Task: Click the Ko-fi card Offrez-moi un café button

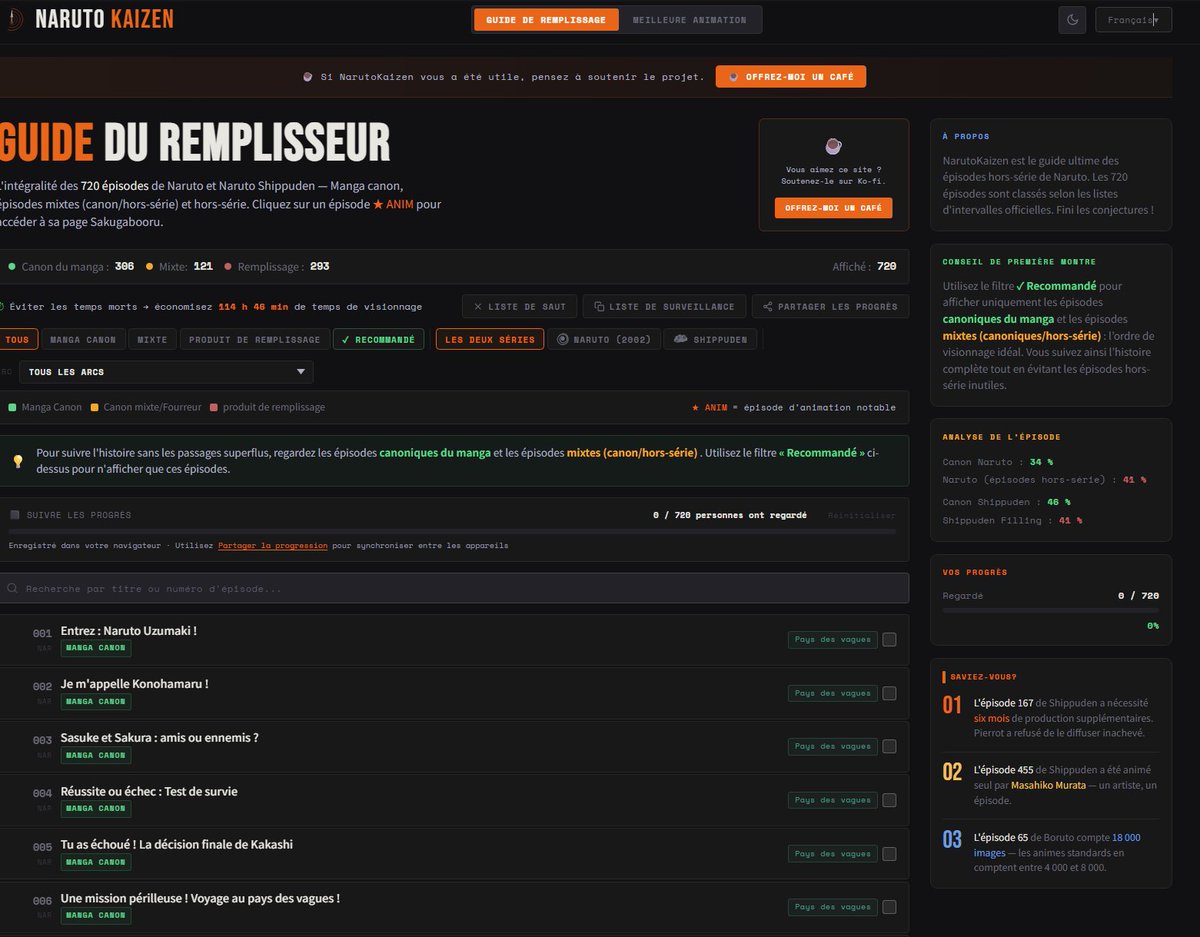Action: coord(834,208)
